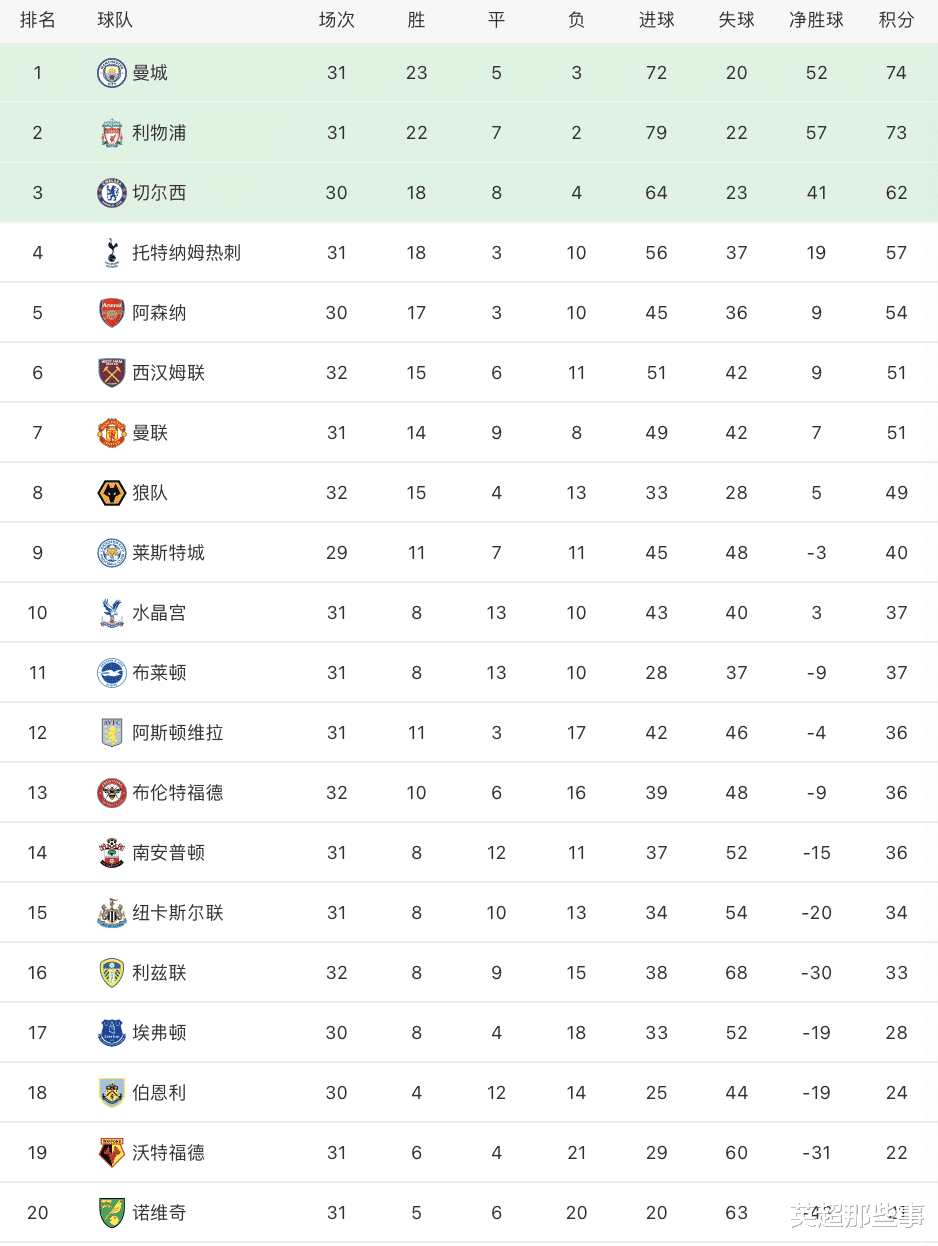Open the 莱斯特城 team name link
The height and width of the screenshot is (1246, 938).
[168, 553]
